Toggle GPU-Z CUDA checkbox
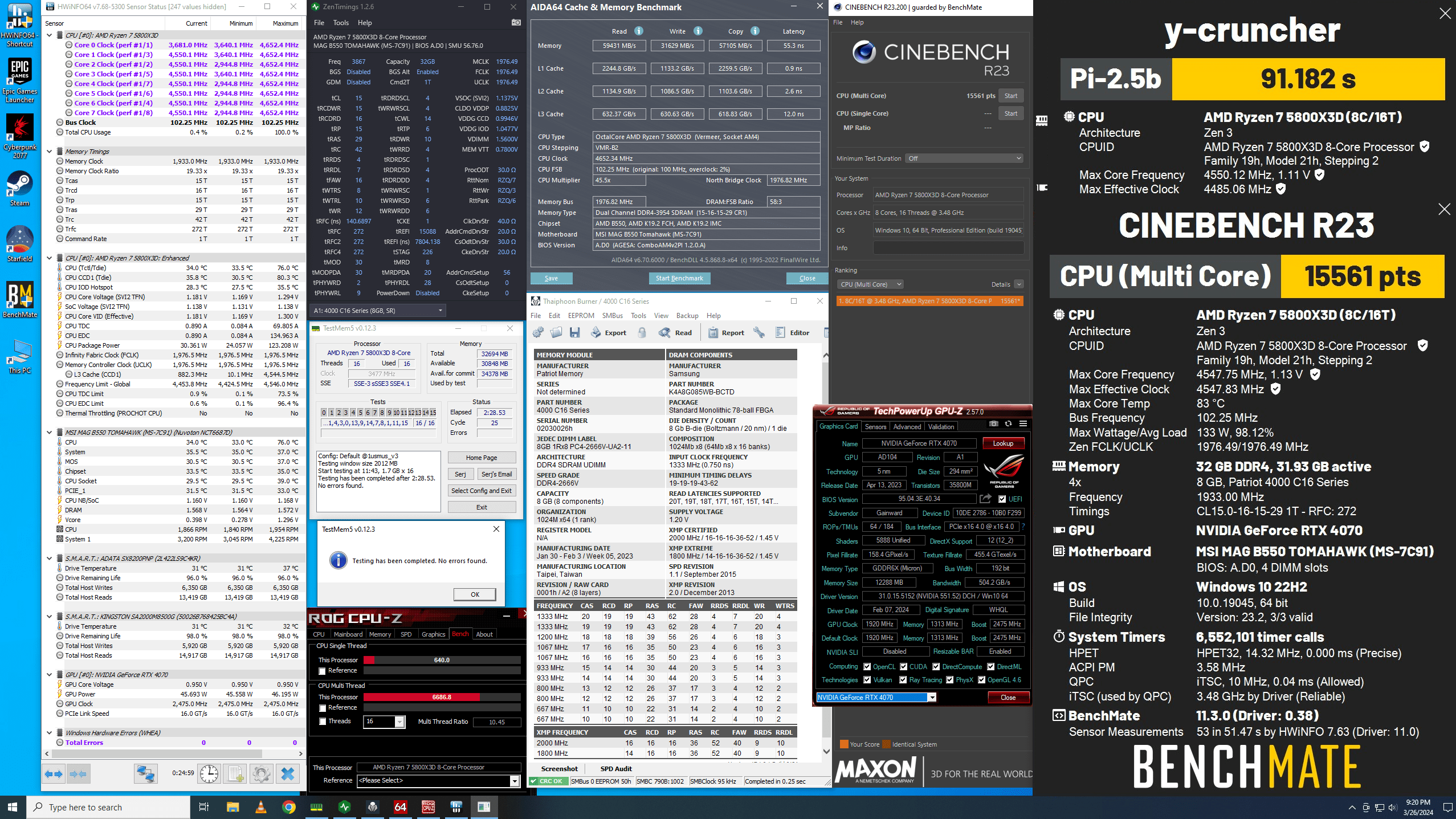 [x=903, y=667]
